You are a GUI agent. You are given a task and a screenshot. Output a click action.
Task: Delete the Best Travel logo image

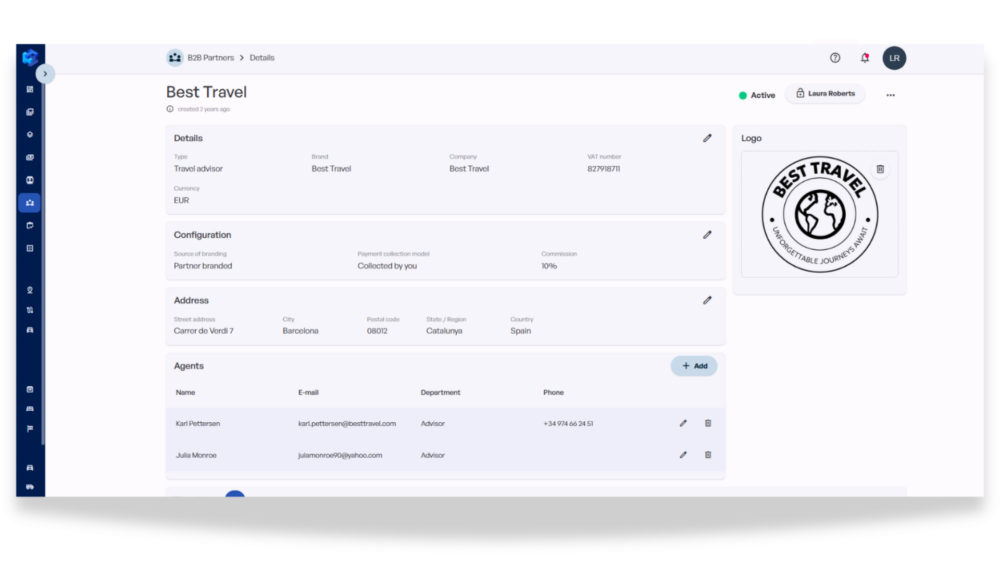pos(880,169)
